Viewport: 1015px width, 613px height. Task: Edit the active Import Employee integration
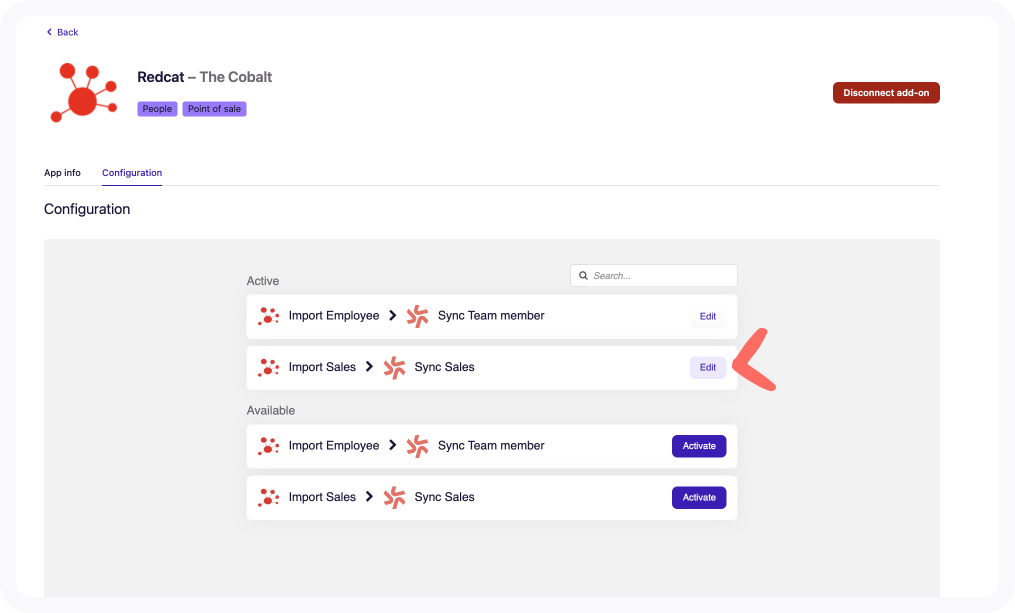click(707, 316)
